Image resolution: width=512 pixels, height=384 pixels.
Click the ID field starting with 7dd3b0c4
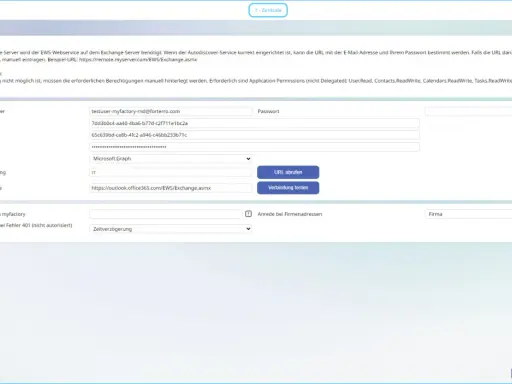[254, 123]
